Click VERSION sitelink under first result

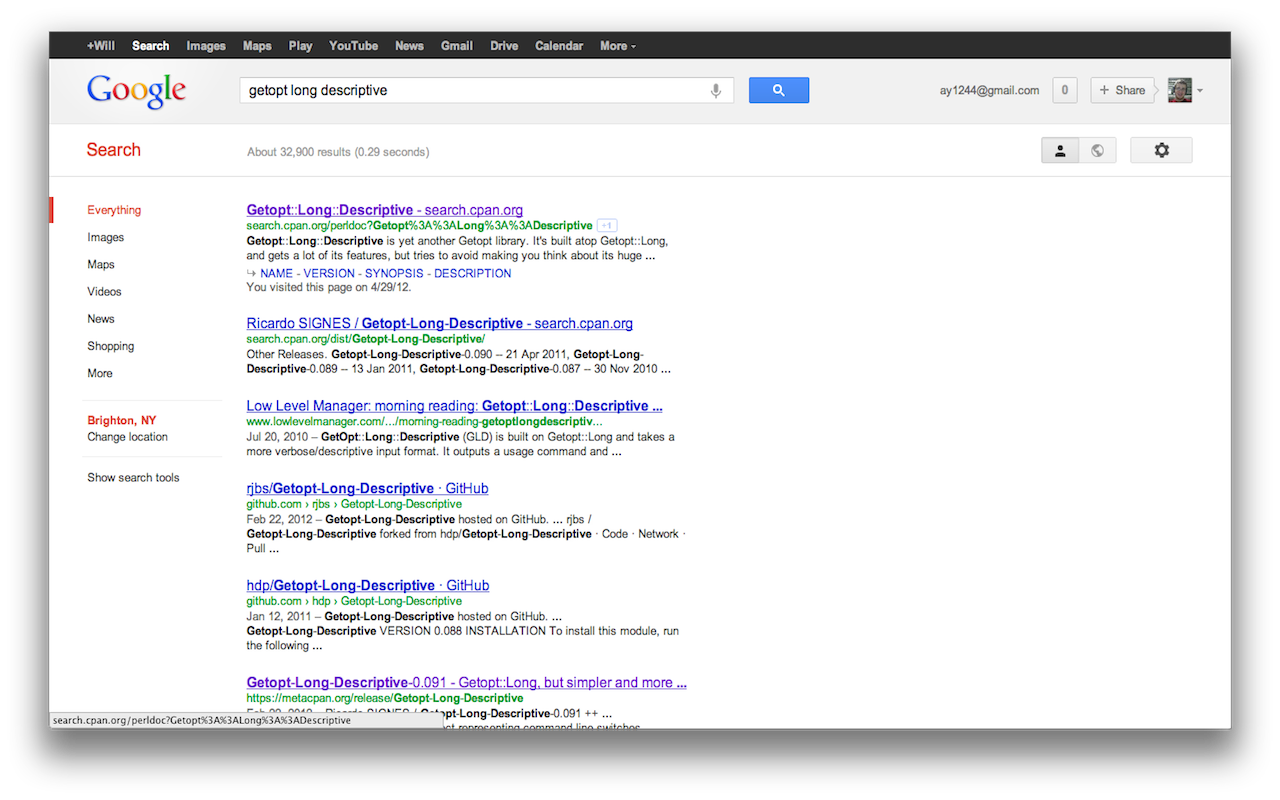[x=329, y=273]
